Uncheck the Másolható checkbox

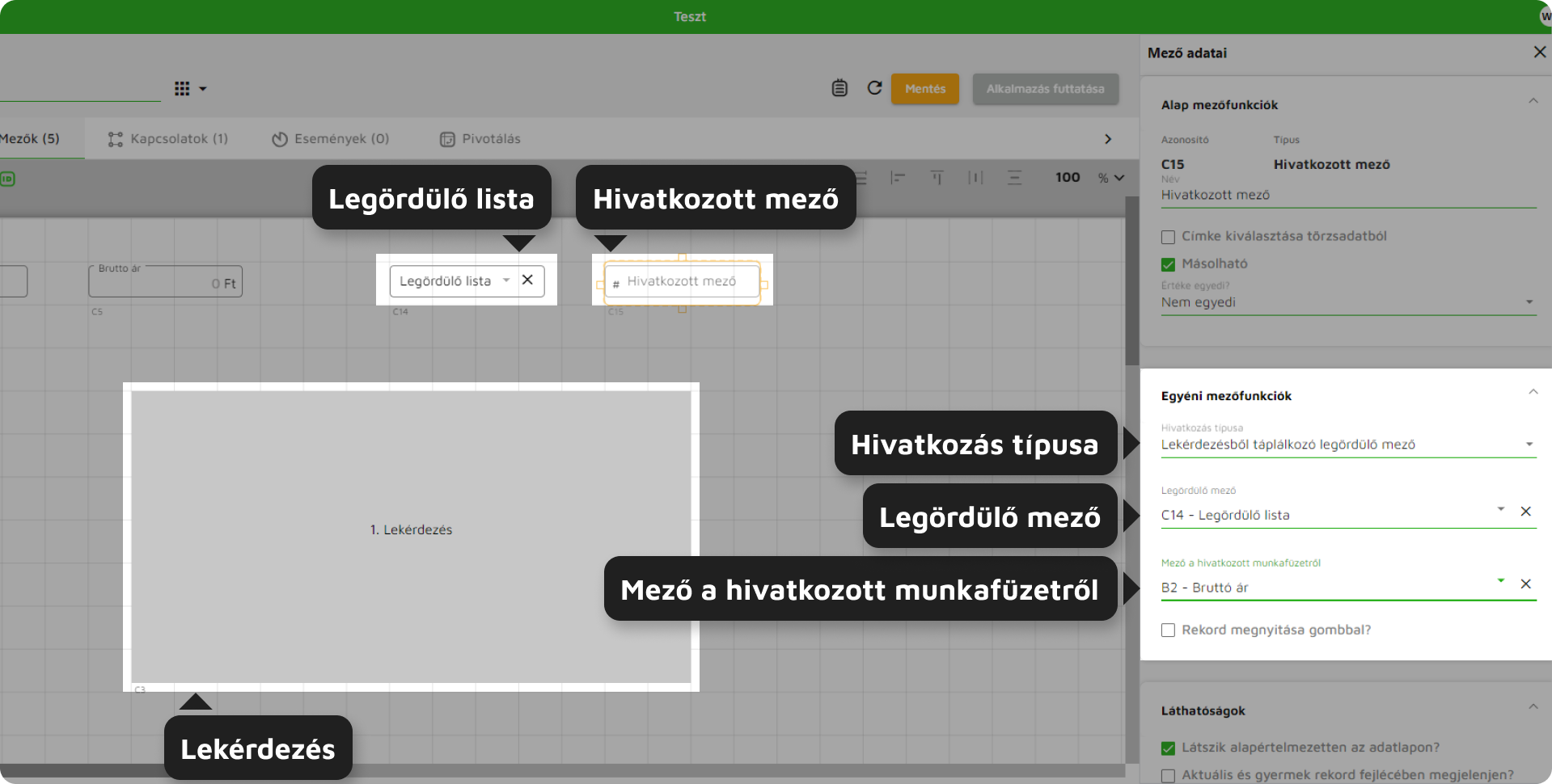1168,264
